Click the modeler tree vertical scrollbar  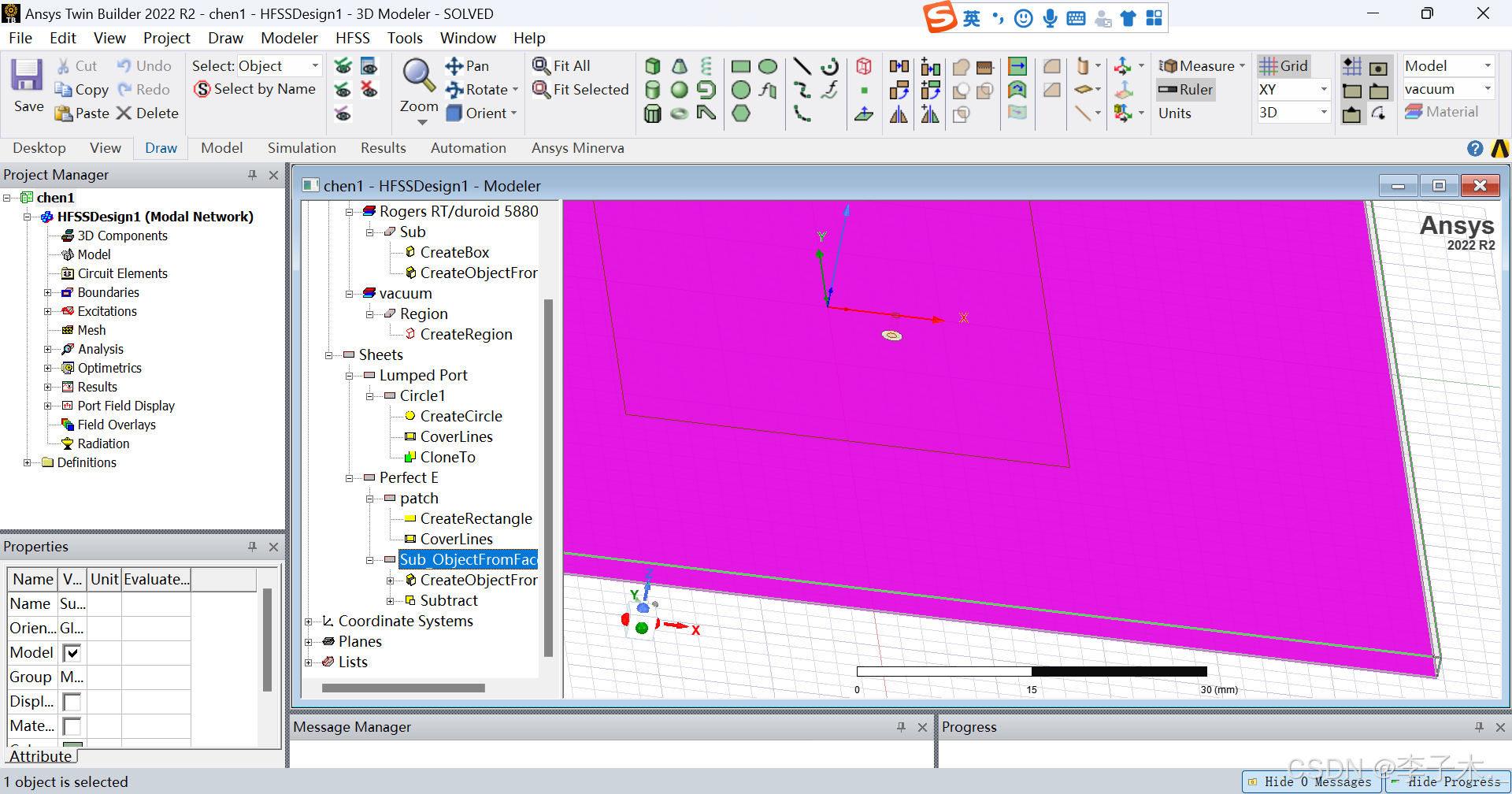548,477
